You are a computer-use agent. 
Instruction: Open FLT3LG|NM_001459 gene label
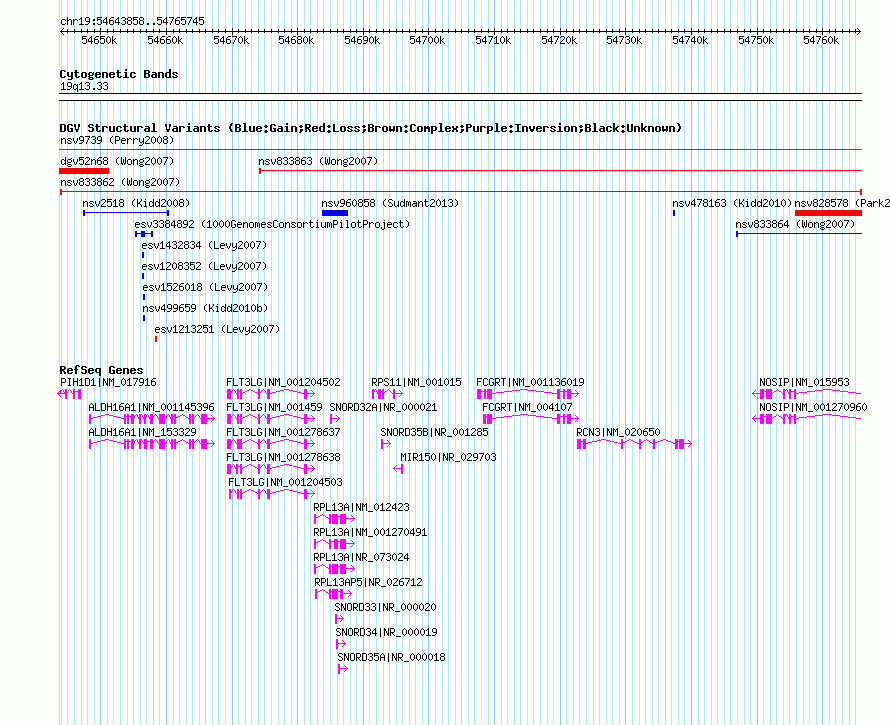[274, 408]
